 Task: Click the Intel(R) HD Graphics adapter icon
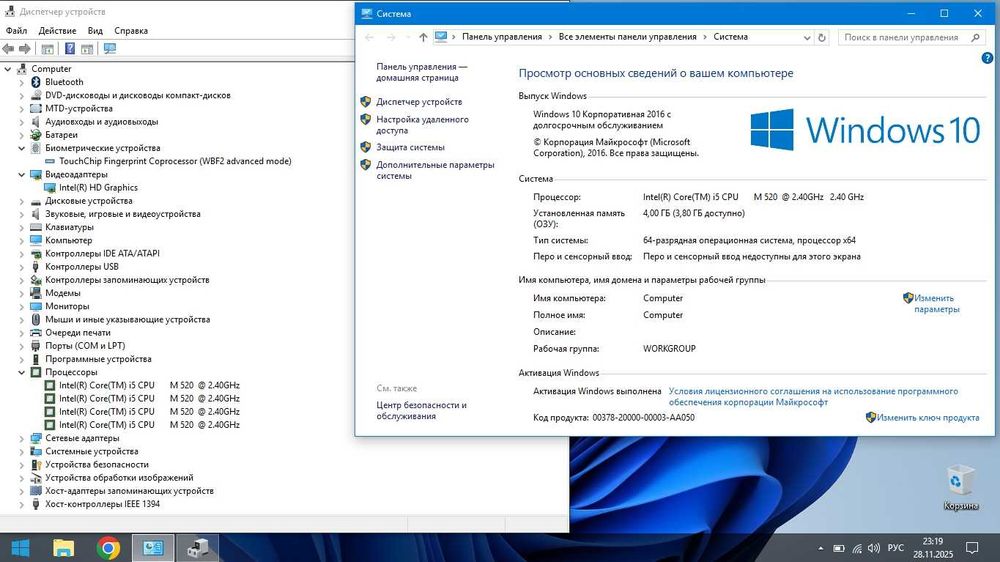click(x=50, y=188)
